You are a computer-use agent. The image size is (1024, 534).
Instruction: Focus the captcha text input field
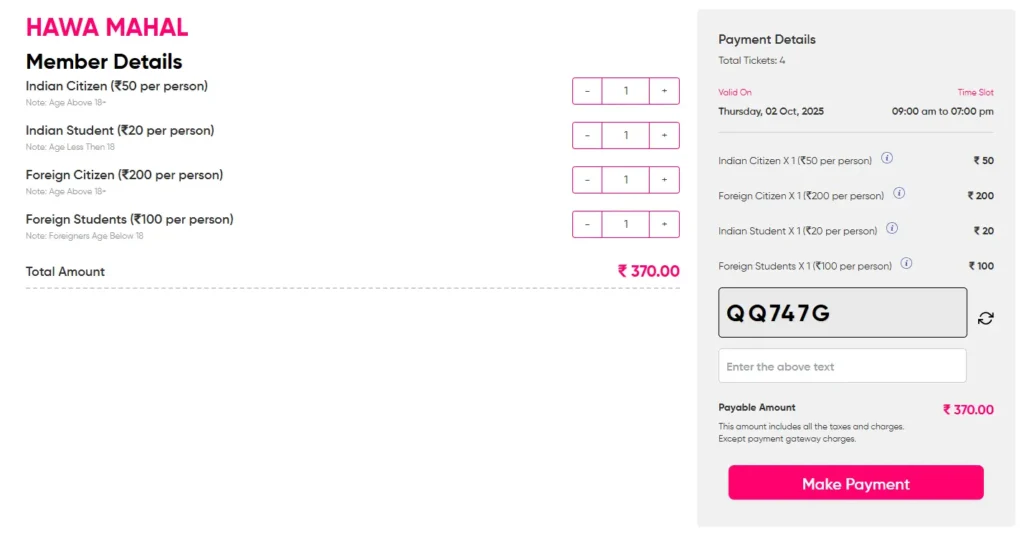pos(842,366)
